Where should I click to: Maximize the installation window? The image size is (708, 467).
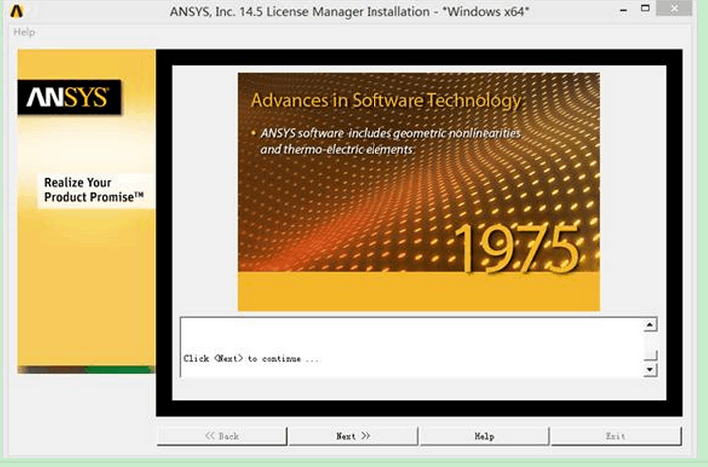(x=645, y=9)
